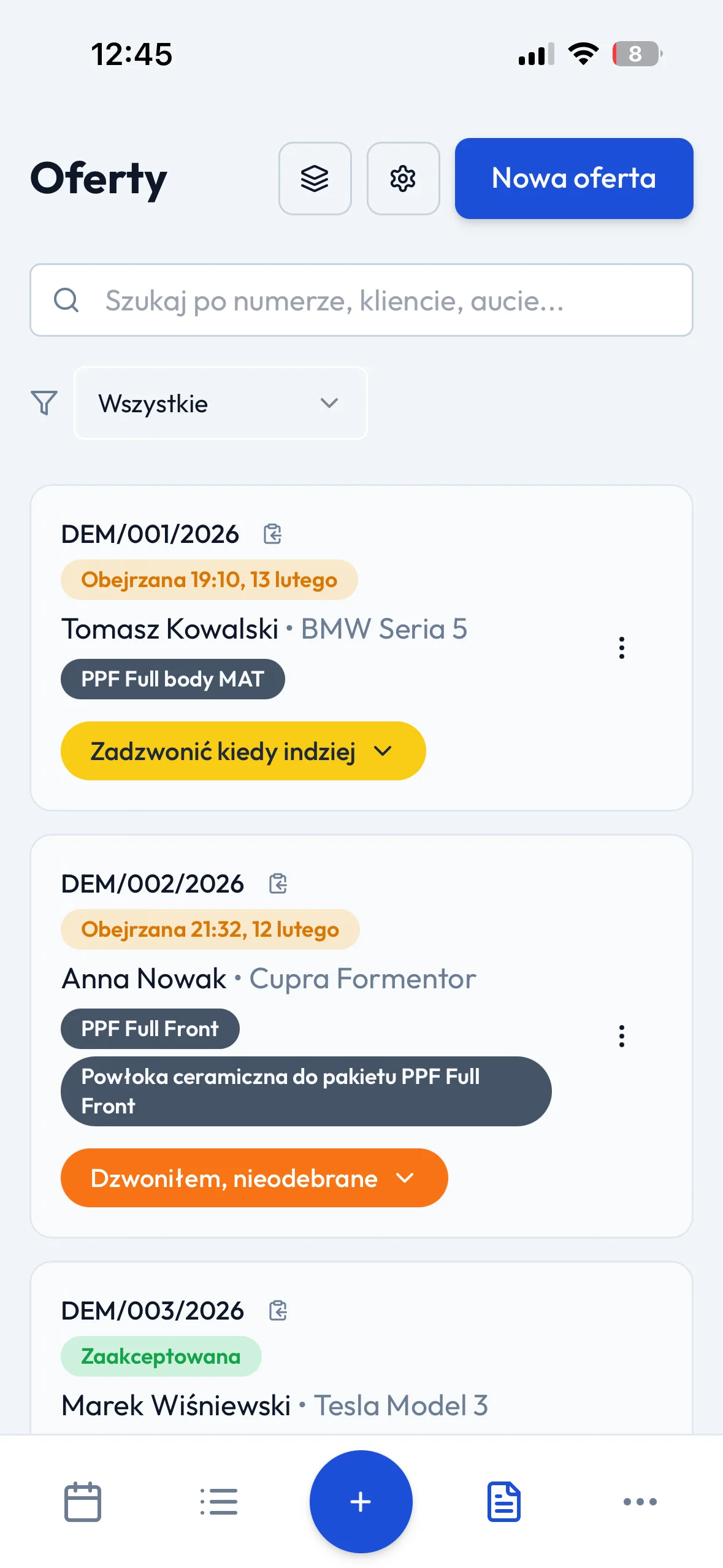Click the Zaakceptowana status badge
The height and width of the screenshot is (1568, 723).
(x=160, y=1356)
